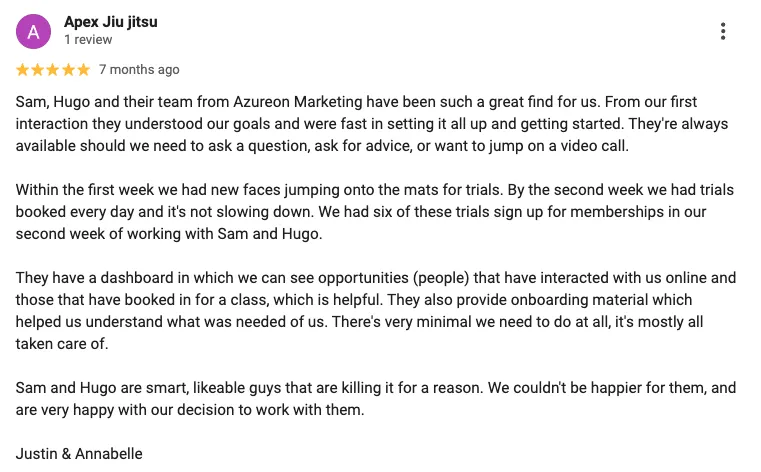Click the third yellow rating star

coord(52,70)
